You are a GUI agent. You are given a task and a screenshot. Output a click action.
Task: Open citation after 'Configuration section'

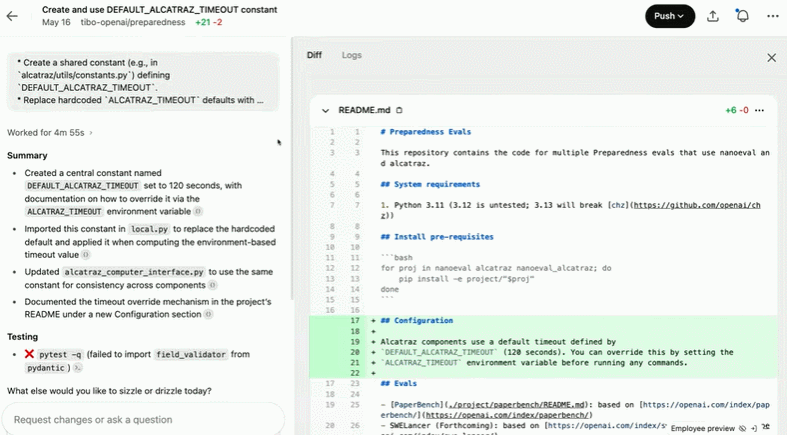click(x=208, y=315)
